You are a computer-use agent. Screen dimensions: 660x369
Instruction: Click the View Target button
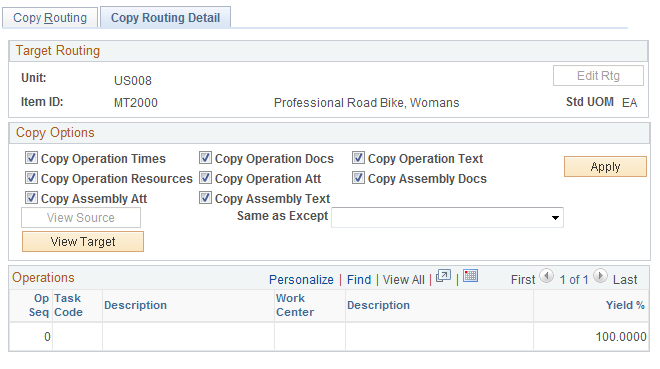click(83, 242)
